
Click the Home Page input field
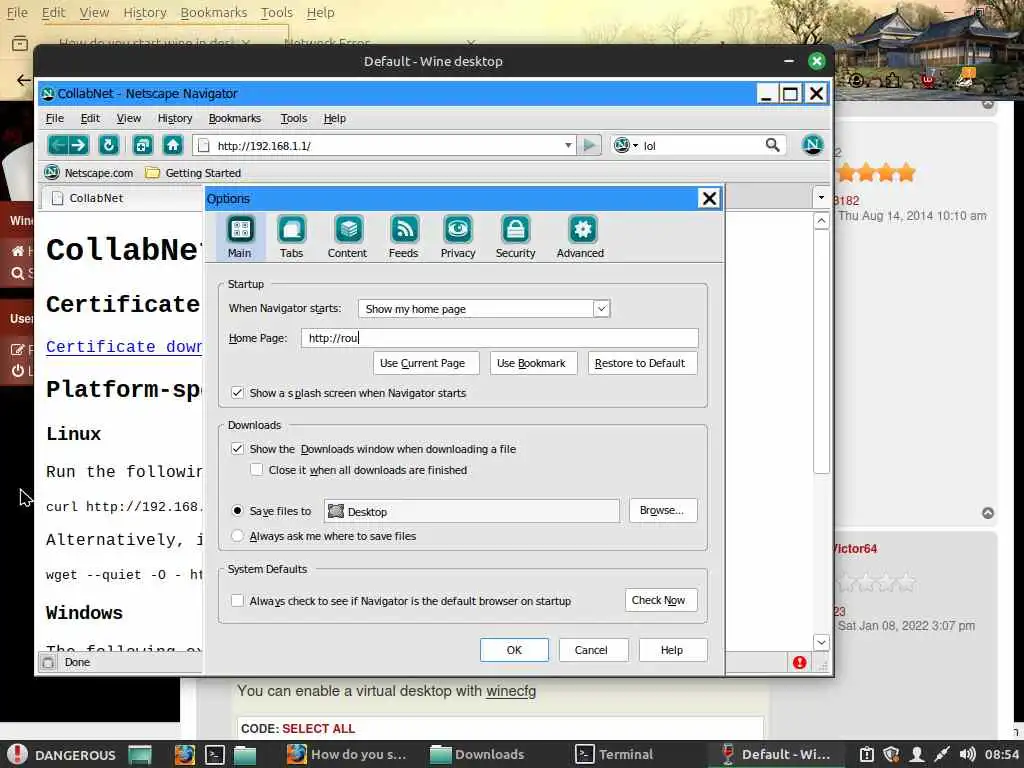point(500,338)
